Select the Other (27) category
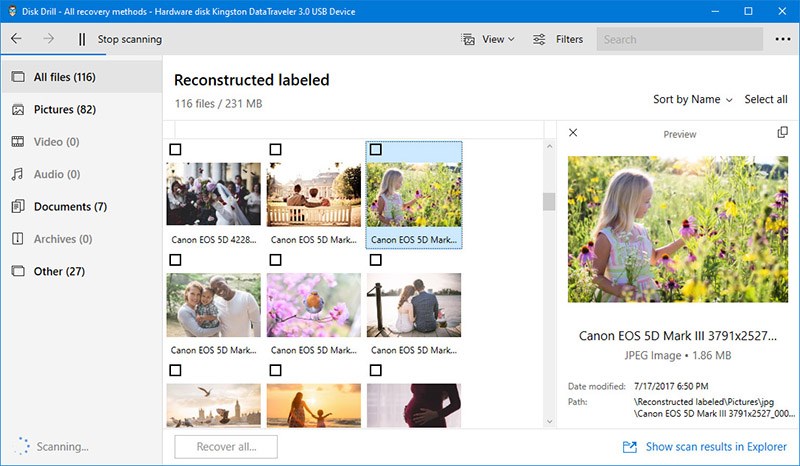The width and height of the screenshot is (800, 466). point(82,271)
